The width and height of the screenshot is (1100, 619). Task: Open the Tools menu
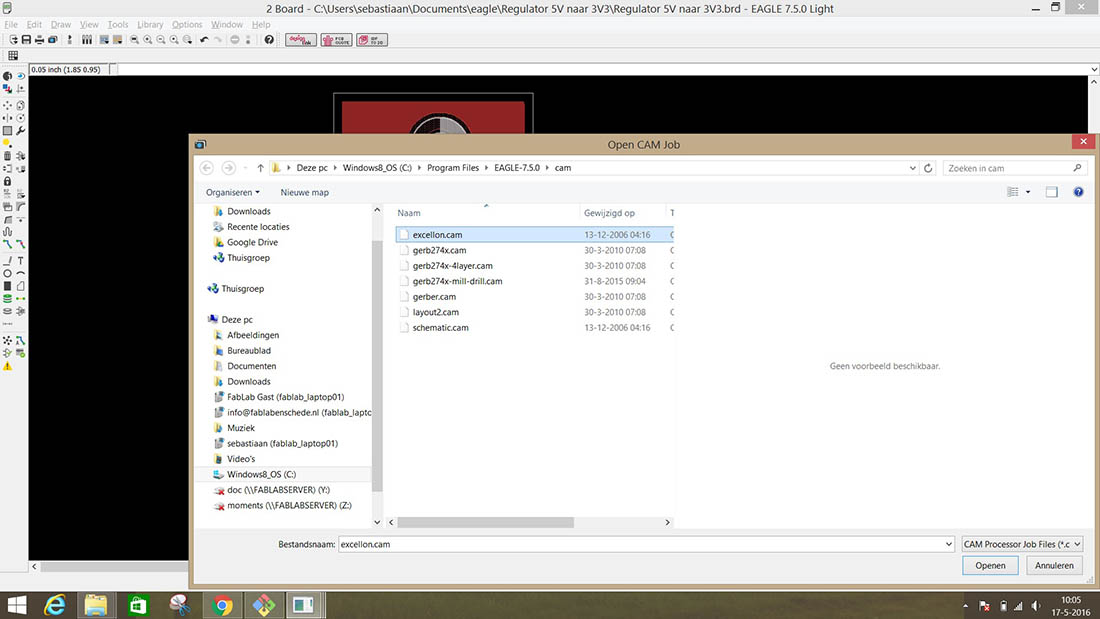pyautogui.click(x=118, y=25)
